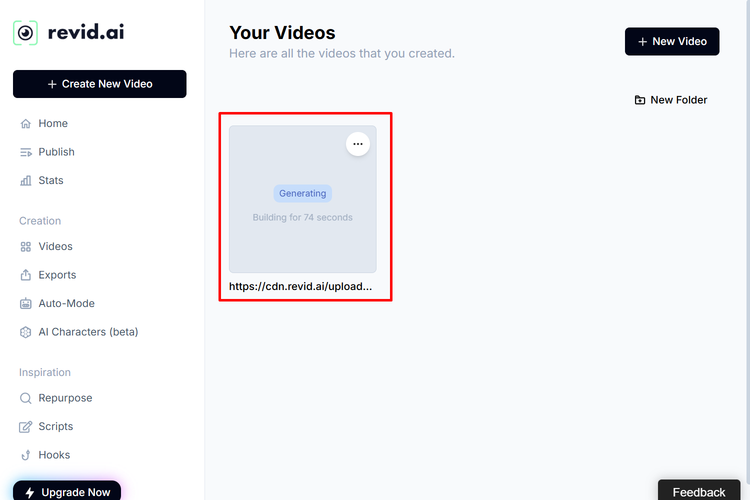The image size is (750, 500).
Task: Click the Create New Video button
Action: point(99,84)
